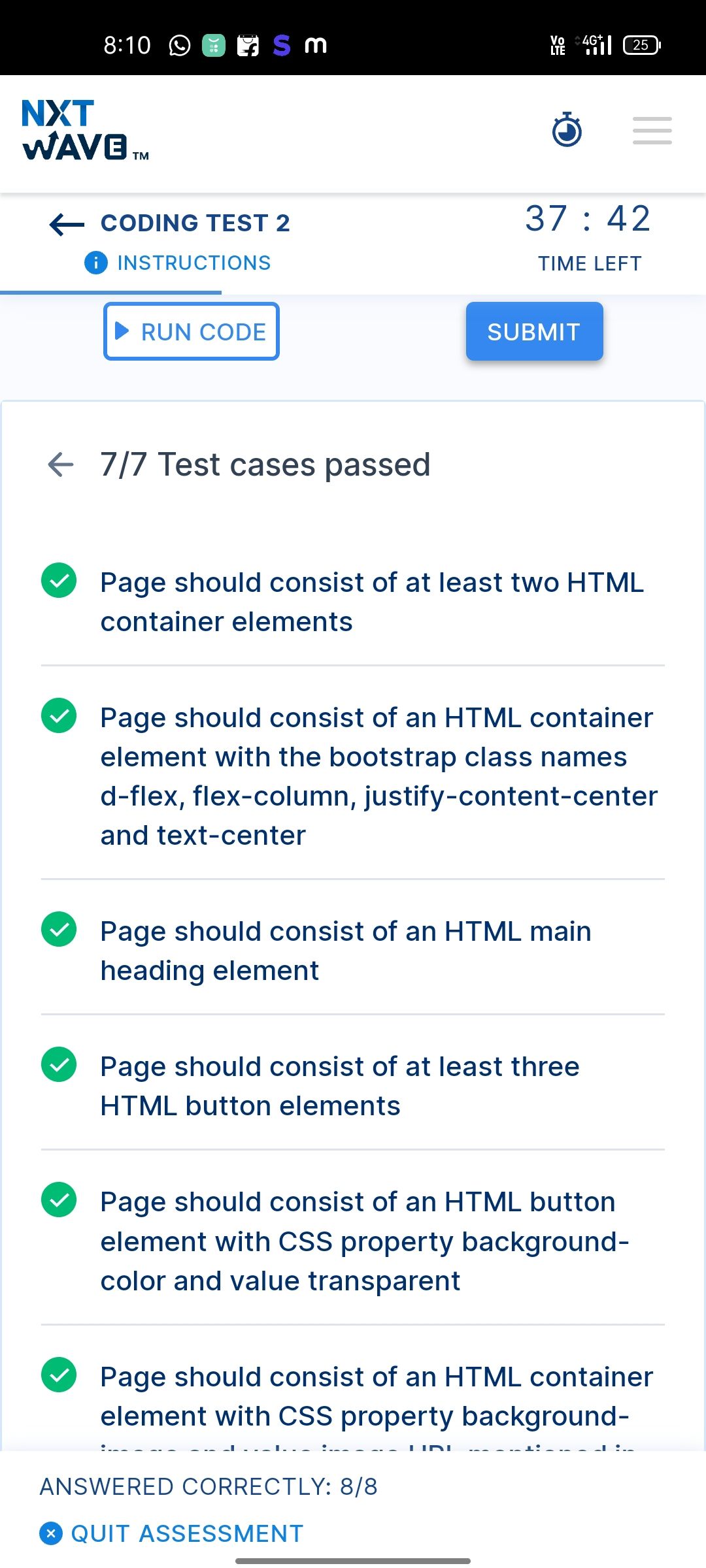Click the 37:42 time left countdown
Screen dimensions: 706x1568
pyautogui.click(x=588, y=218)
